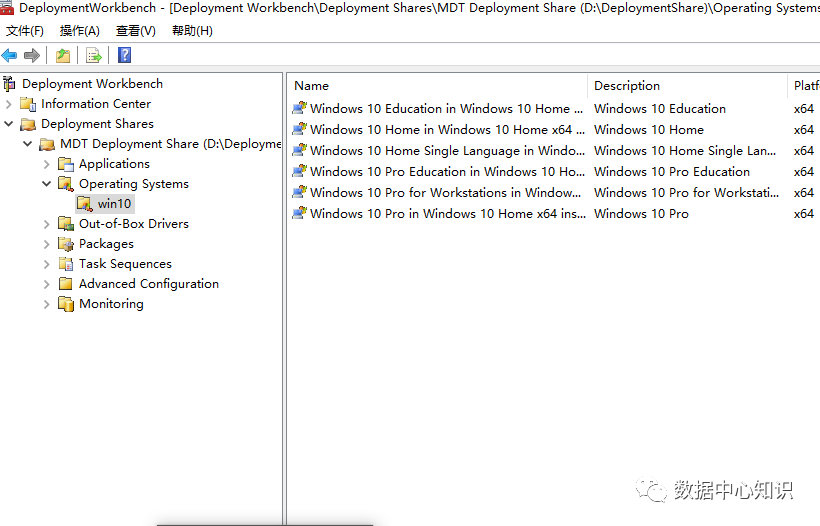820x526 pixels.
Task: Click the Deployment Shares folder icon
Action: coord(28,124)
